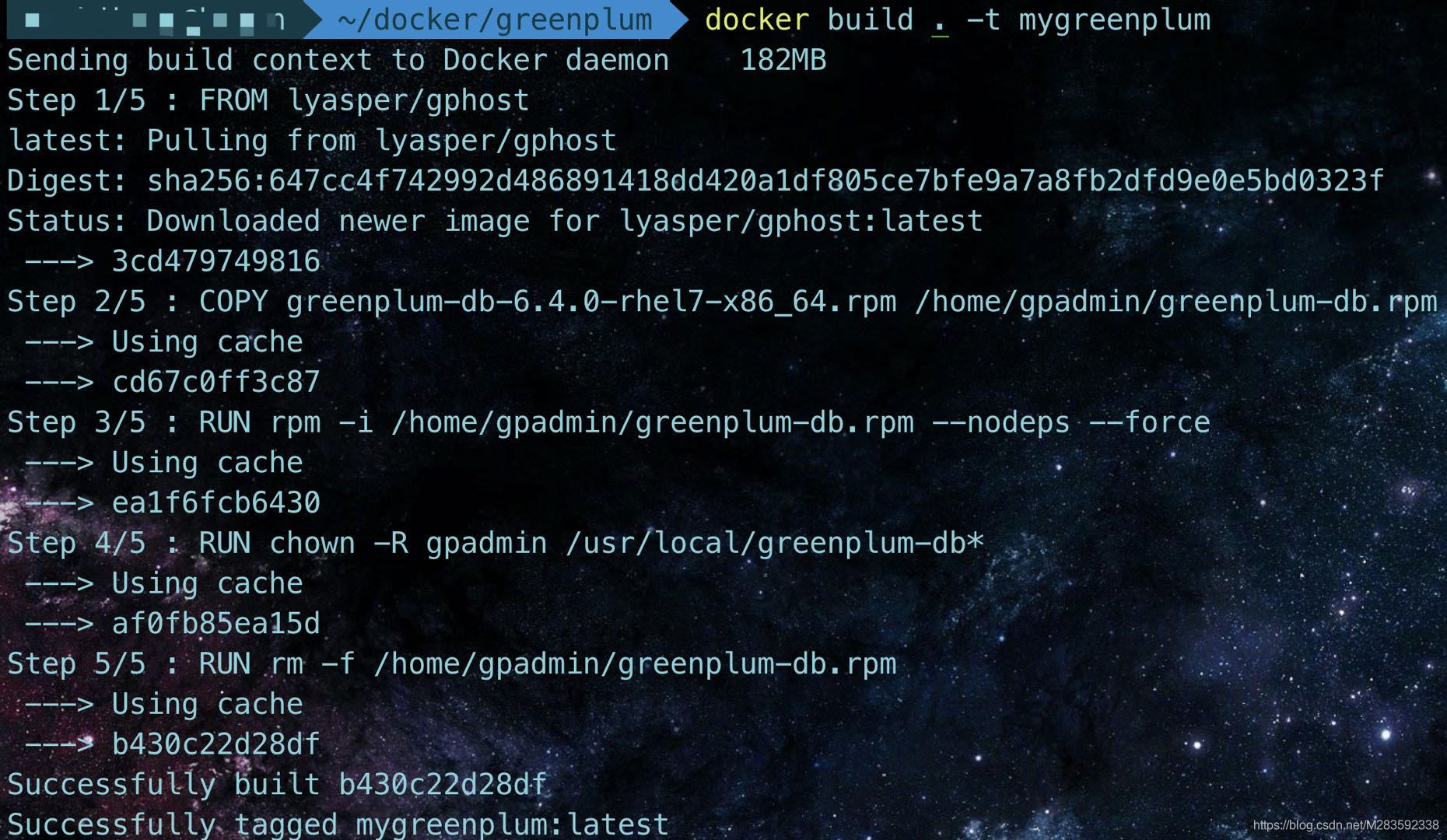Click 'Step 3/5 : RUN rpm -i' line
Viewport: 1447px width, 840px height.
(x=609, y=422)
